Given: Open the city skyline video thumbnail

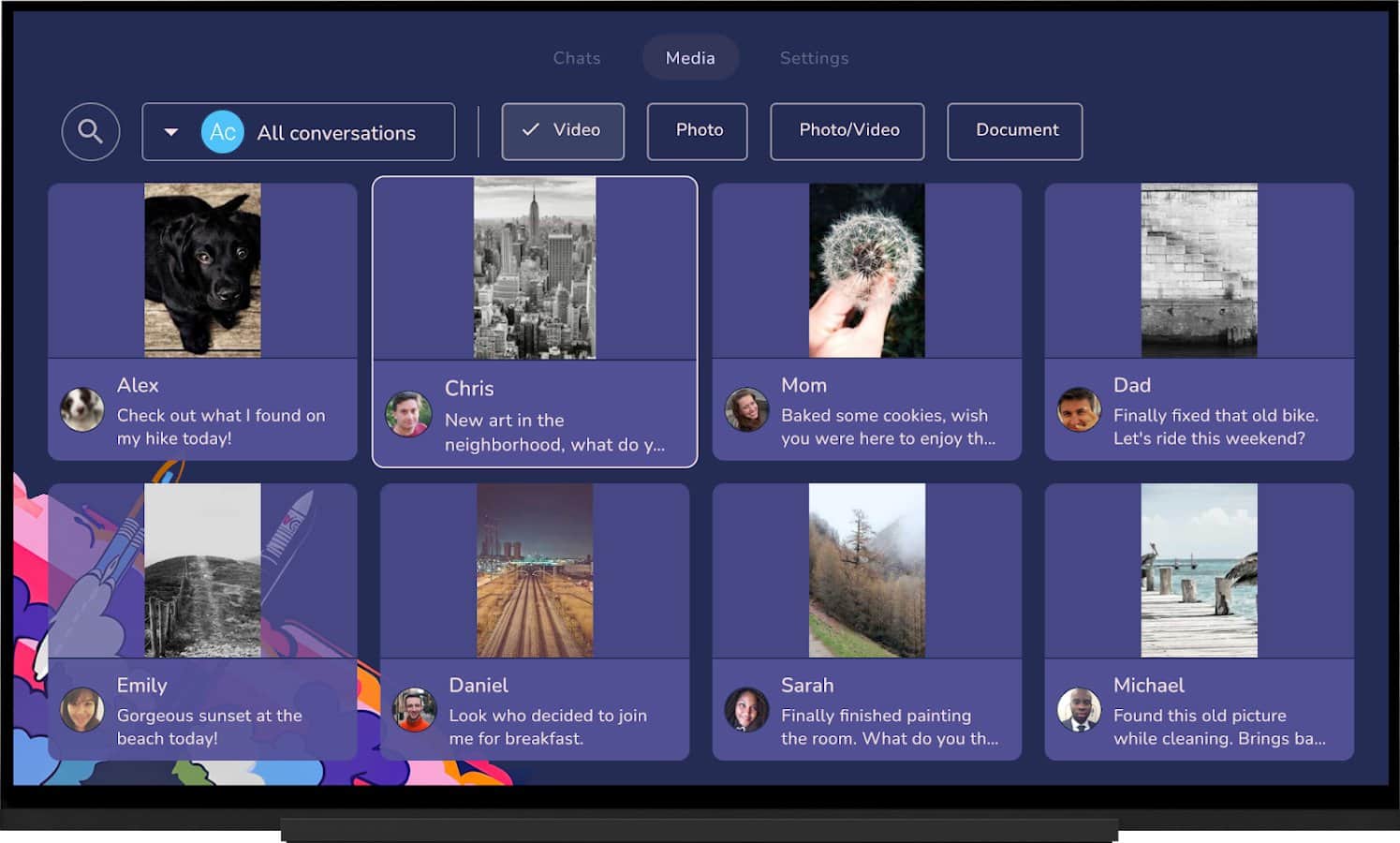Looking at the screenshot, I should coord(535,269).
